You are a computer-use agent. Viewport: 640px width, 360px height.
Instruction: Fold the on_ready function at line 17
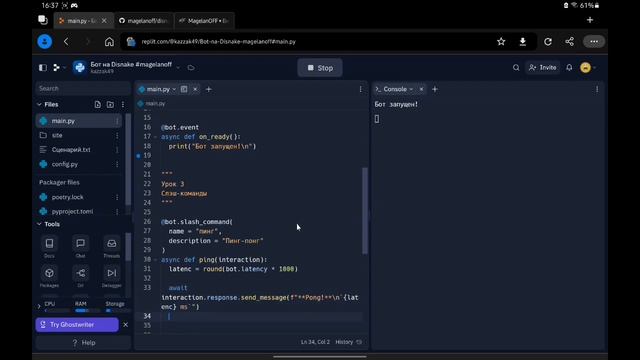click(156, 137)
